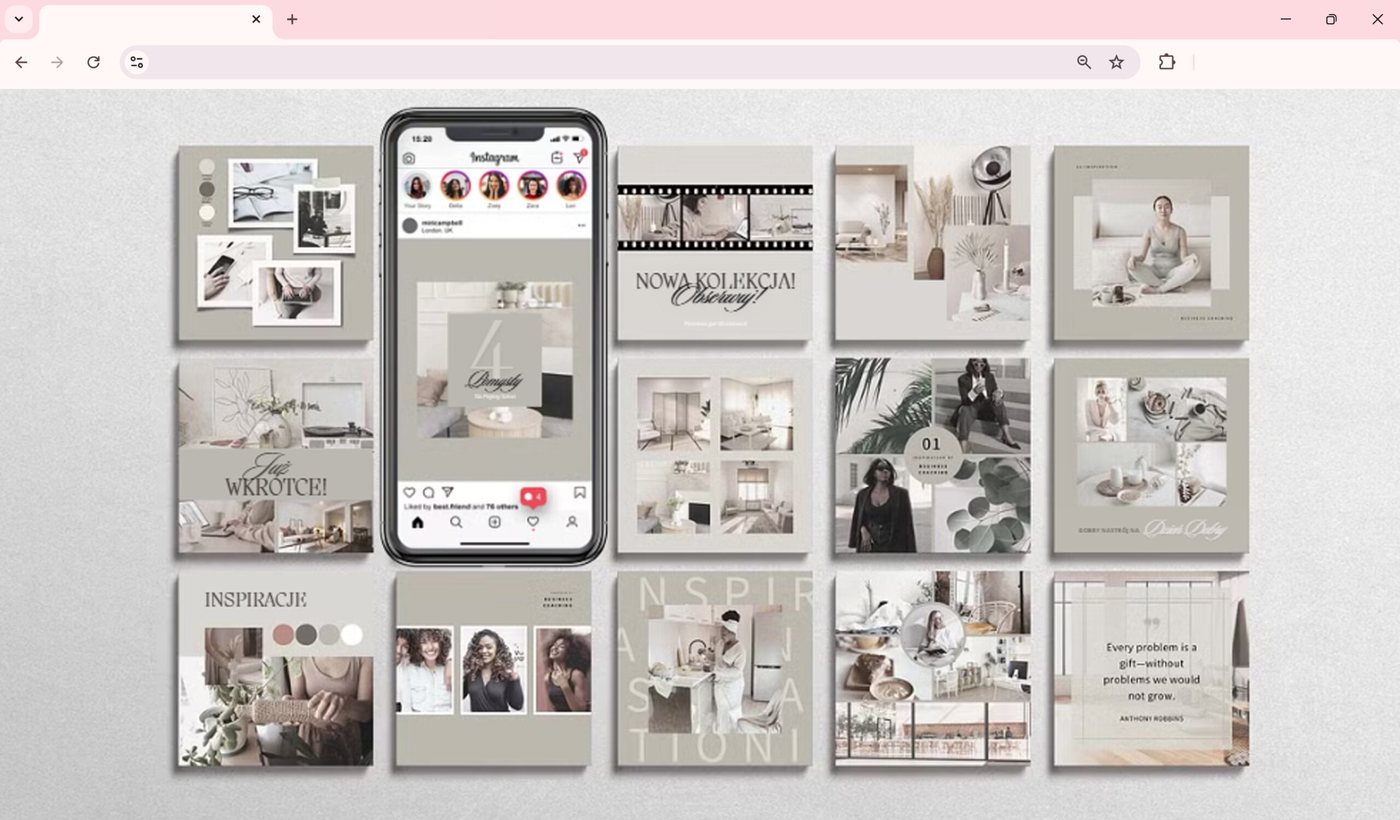This screenshot has width=1400, height=820.
Task: Like the post with heart outline
Action: pyautogui.click(x=409, y=493)
